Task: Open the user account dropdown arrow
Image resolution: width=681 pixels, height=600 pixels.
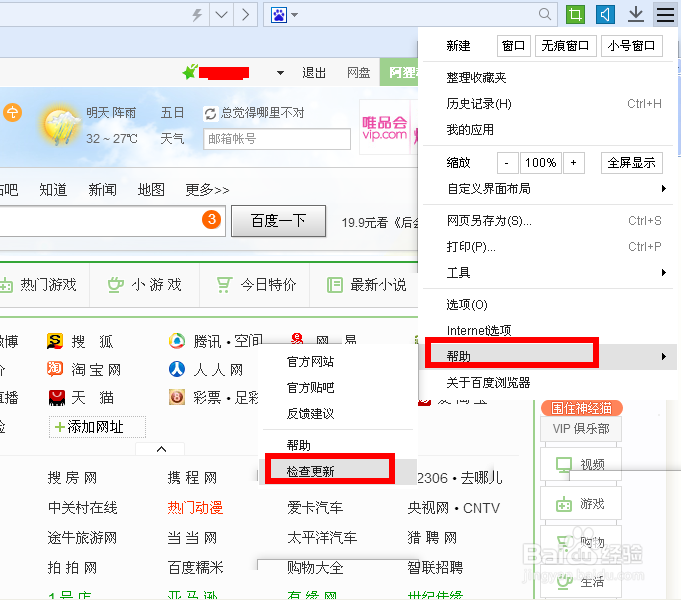Action: (x=281, y=73)
